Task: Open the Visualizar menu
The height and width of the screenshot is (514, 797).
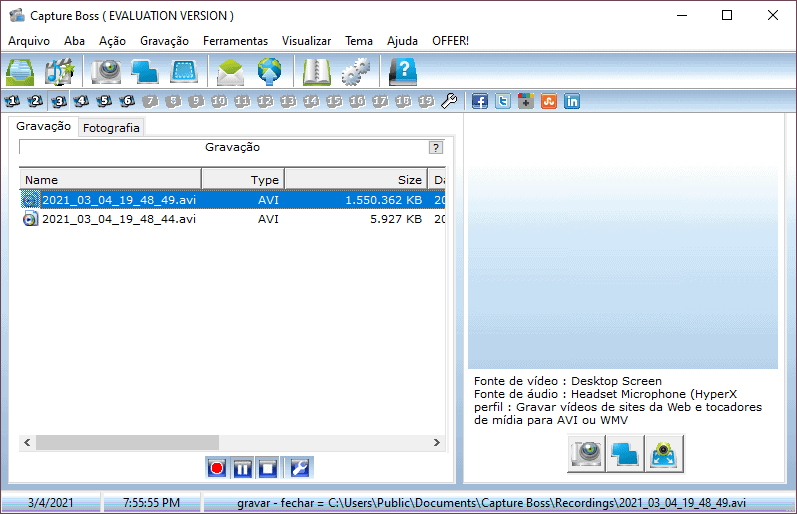Action: pyautogui.click(x=306, y=41)
